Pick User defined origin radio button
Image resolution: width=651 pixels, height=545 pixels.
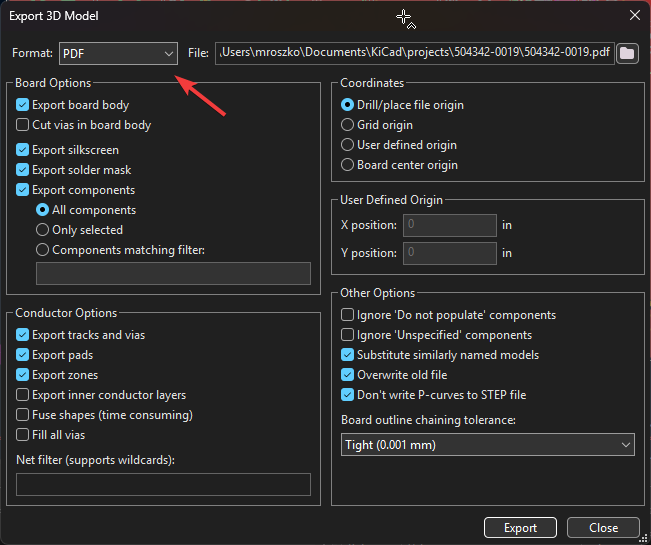click(348, 145)
